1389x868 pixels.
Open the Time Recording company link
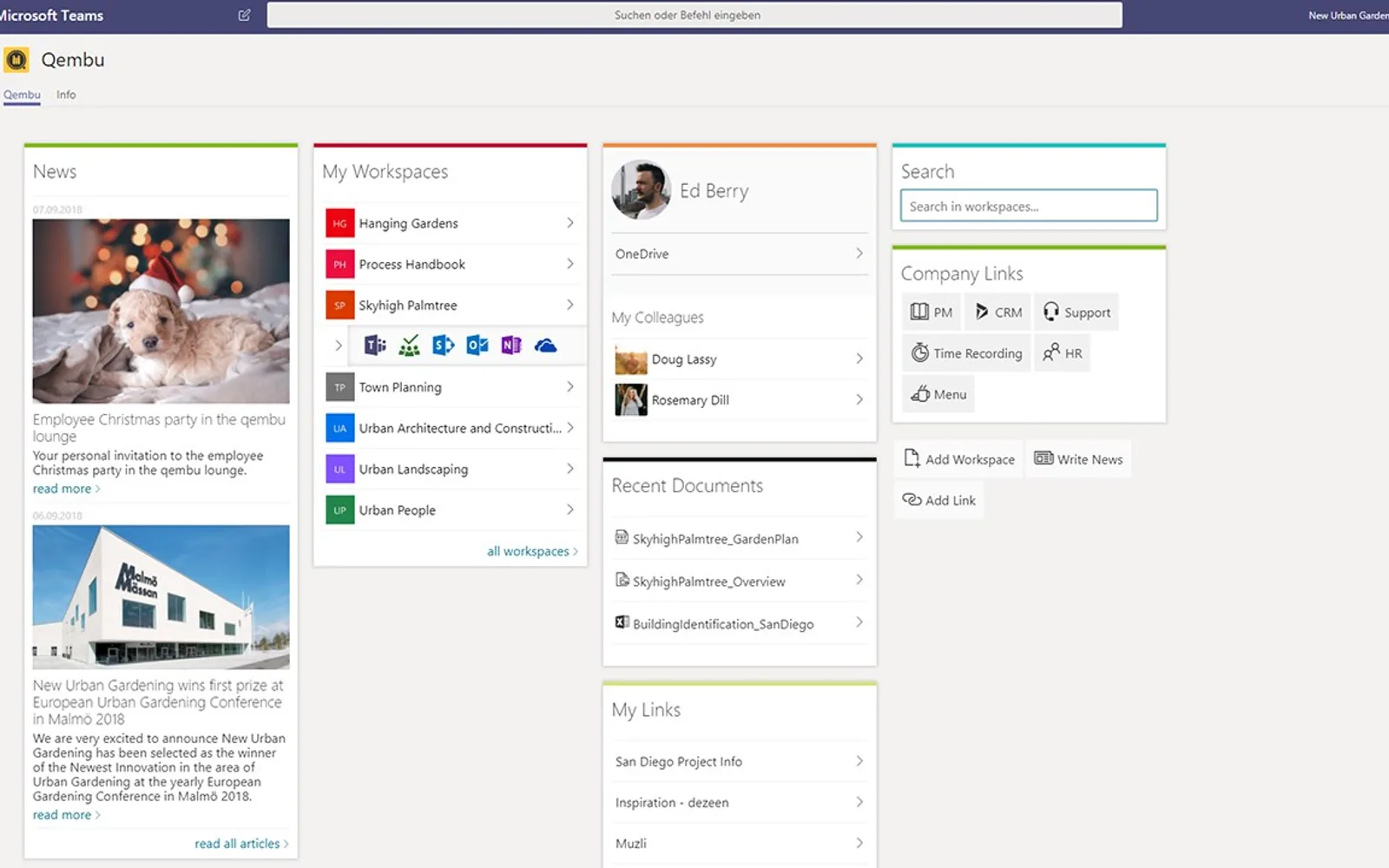tap(966, 353)
